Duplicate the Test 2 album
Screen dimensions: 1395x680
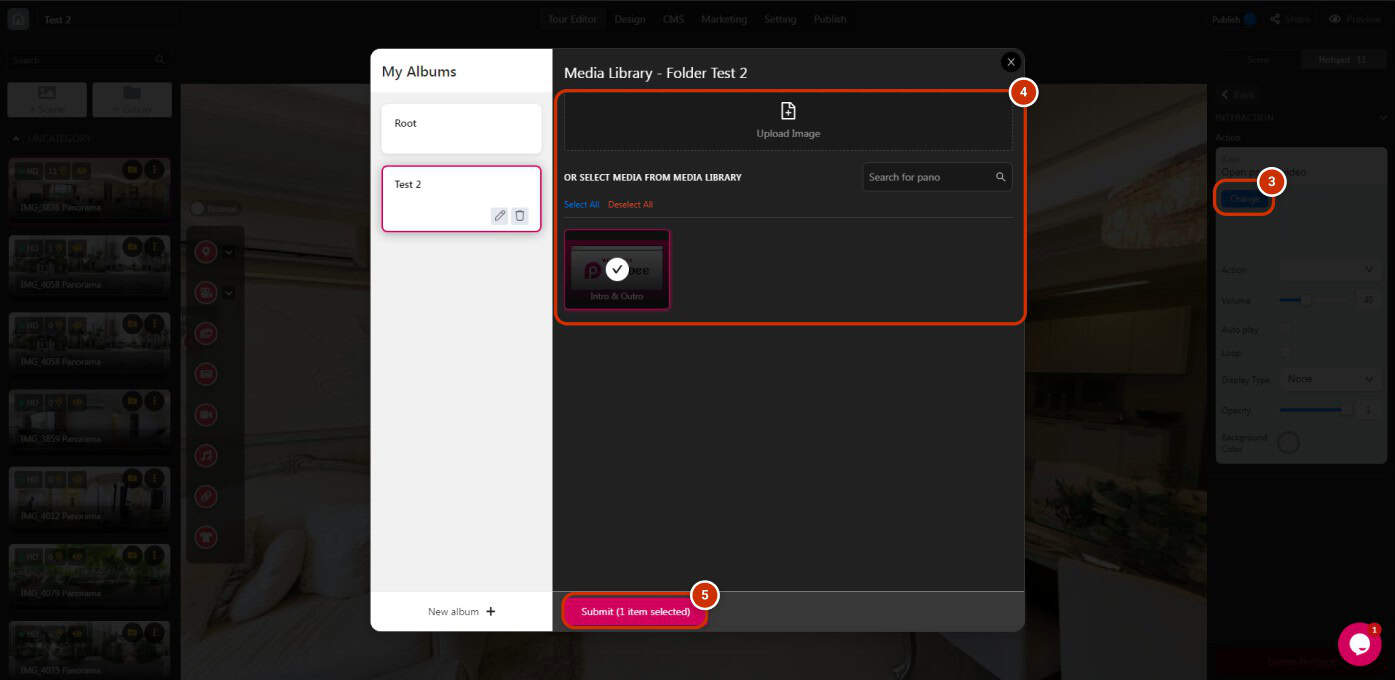(x=520, y=215)
